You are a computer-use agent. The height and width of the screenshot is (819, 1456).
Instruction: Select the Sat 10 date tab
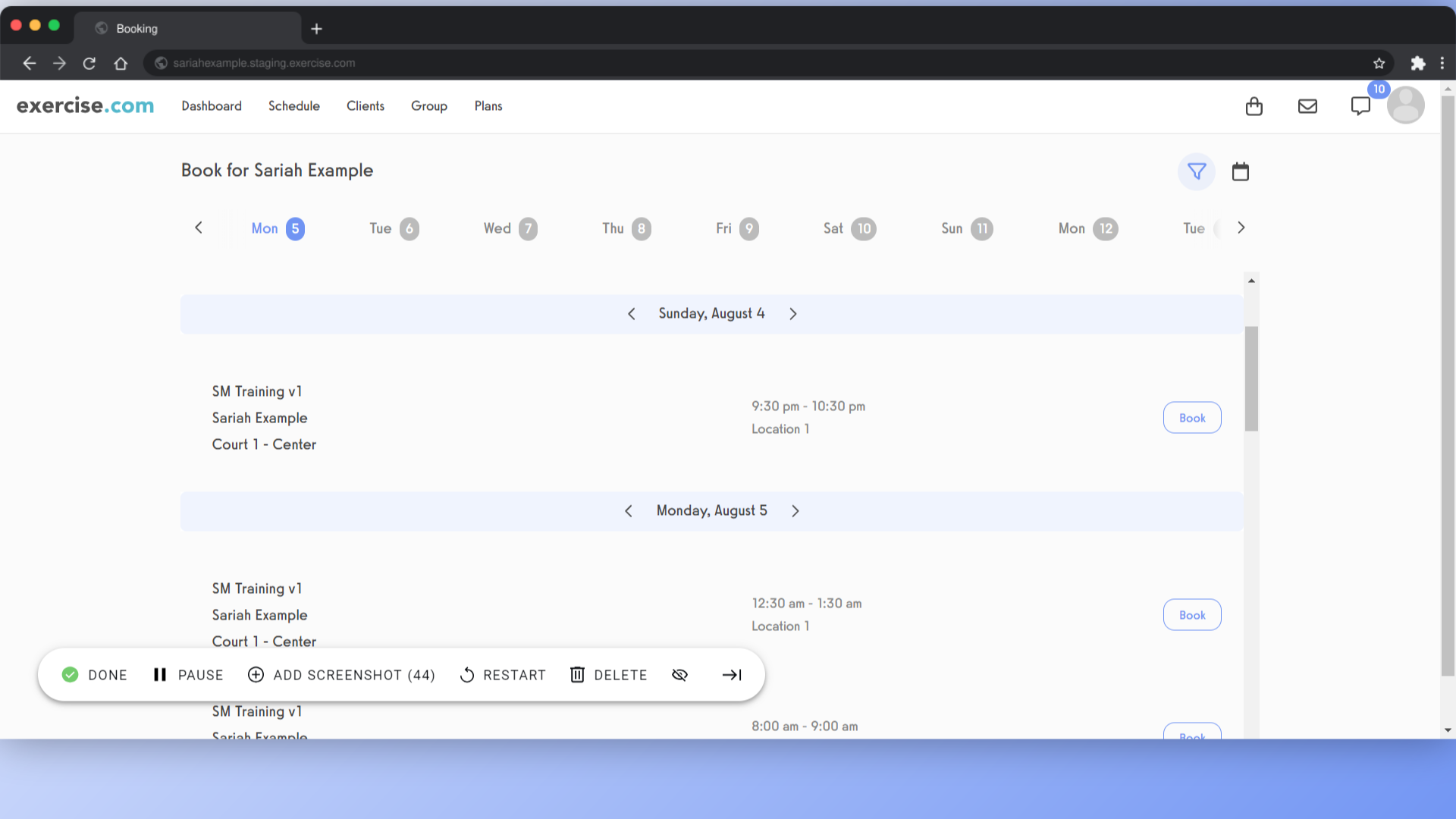(849, 228)
